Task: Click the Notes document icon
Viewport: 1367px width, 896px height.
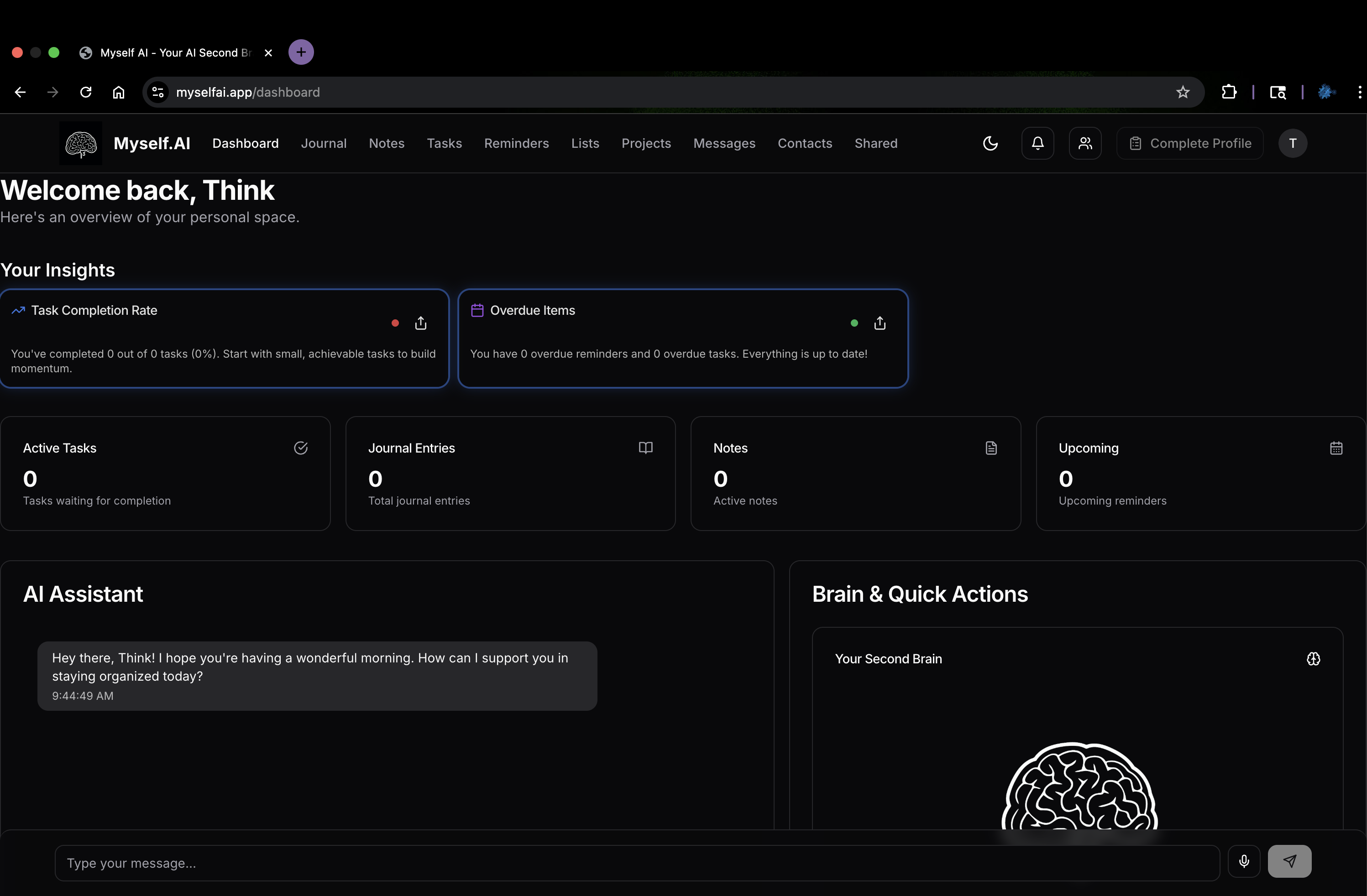Action: [x=991, y=448]
